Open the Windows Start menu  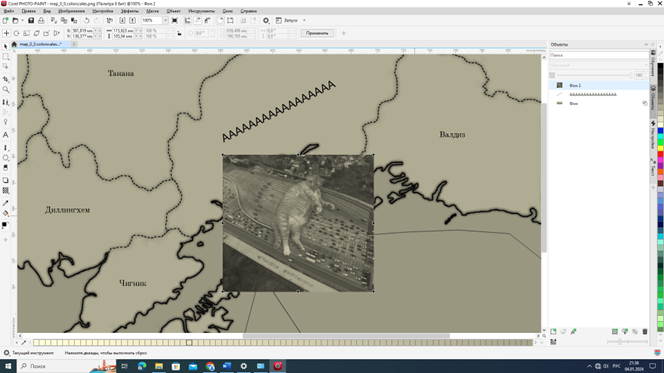[8, 366]
